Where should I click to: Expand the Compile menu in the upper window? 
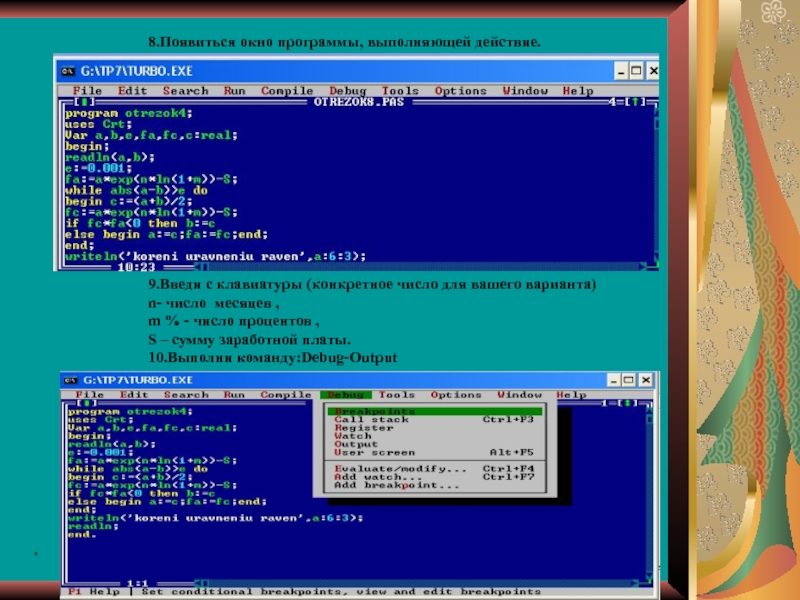[287, 91]
